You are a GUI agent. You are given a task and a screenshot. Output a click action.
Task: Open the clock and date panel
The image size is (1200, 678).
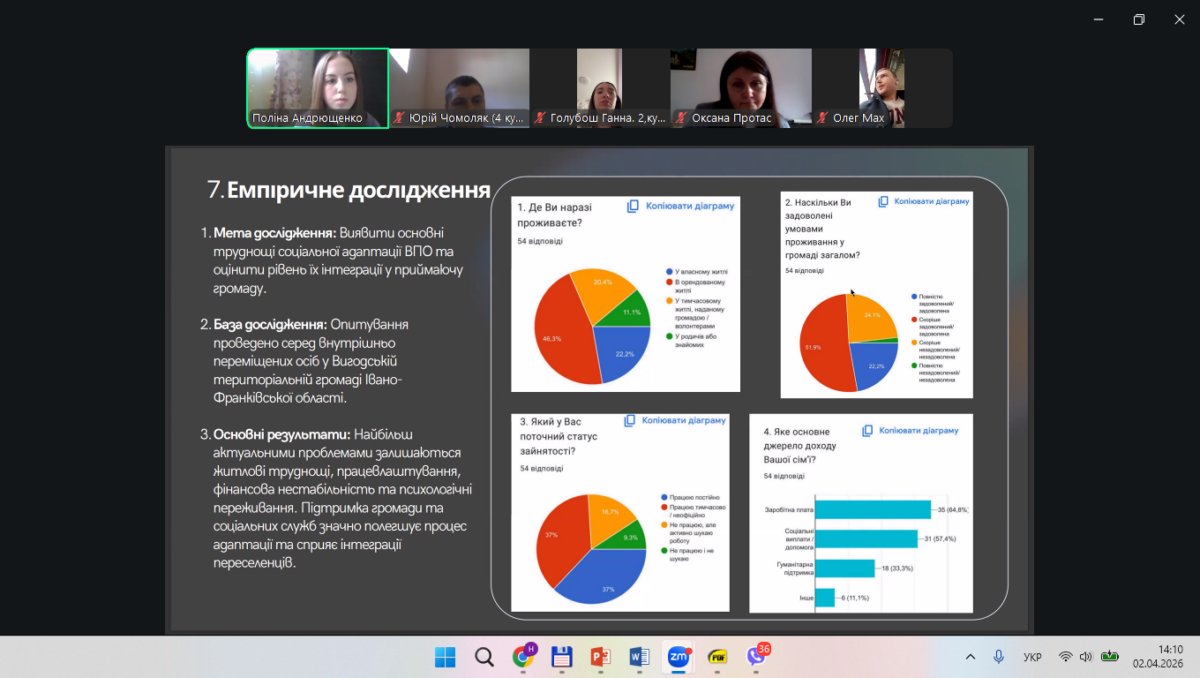(1157, 656)
